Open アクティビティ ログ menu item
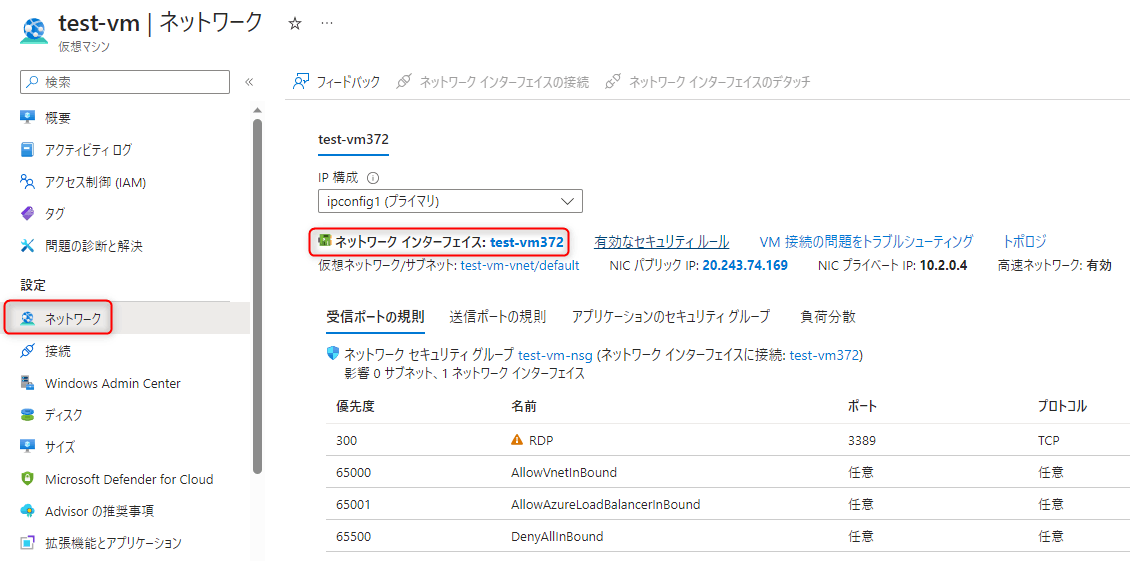 coord(88,150)
